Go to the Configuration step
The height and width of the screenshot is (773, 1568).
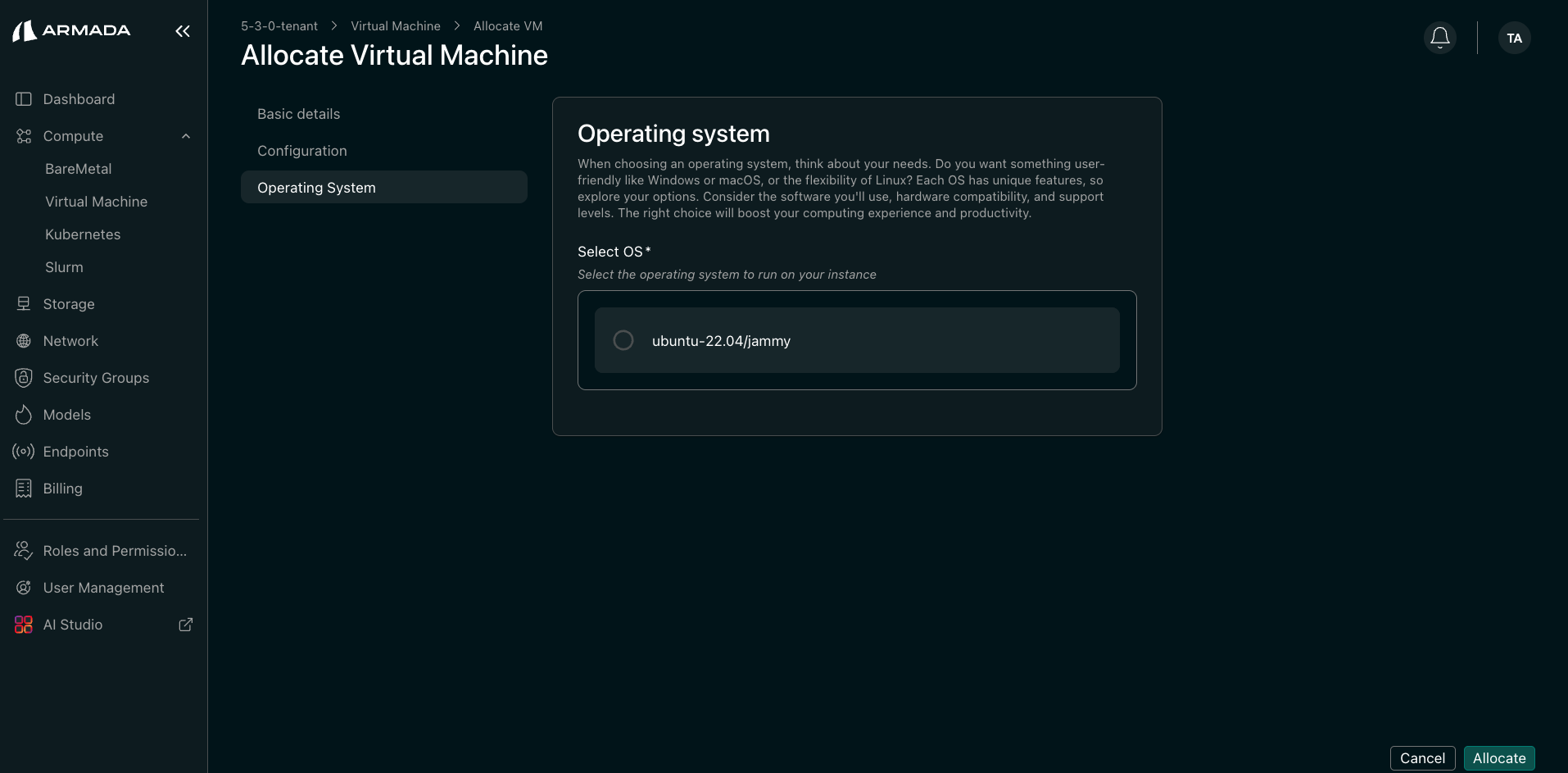point(301,151)
